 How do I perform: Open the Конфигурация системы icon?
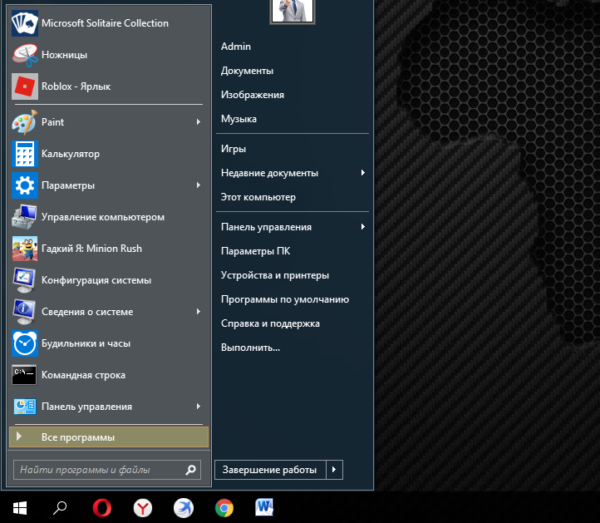click(x=25, y=280)
